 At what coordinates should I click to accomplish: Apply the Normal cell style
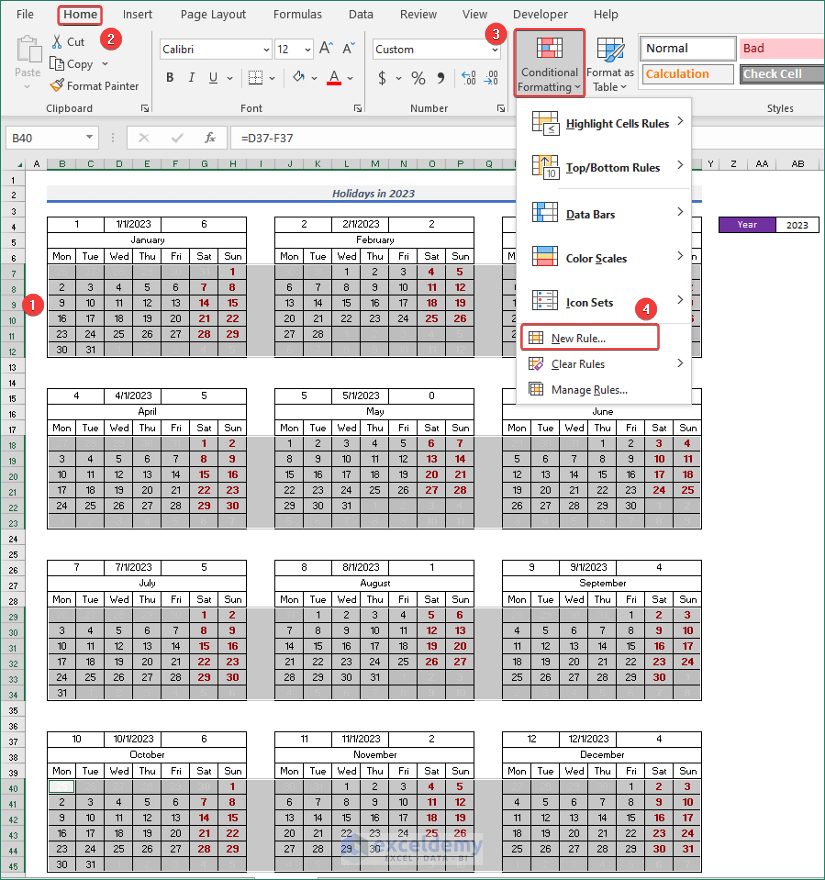[688, 48]
